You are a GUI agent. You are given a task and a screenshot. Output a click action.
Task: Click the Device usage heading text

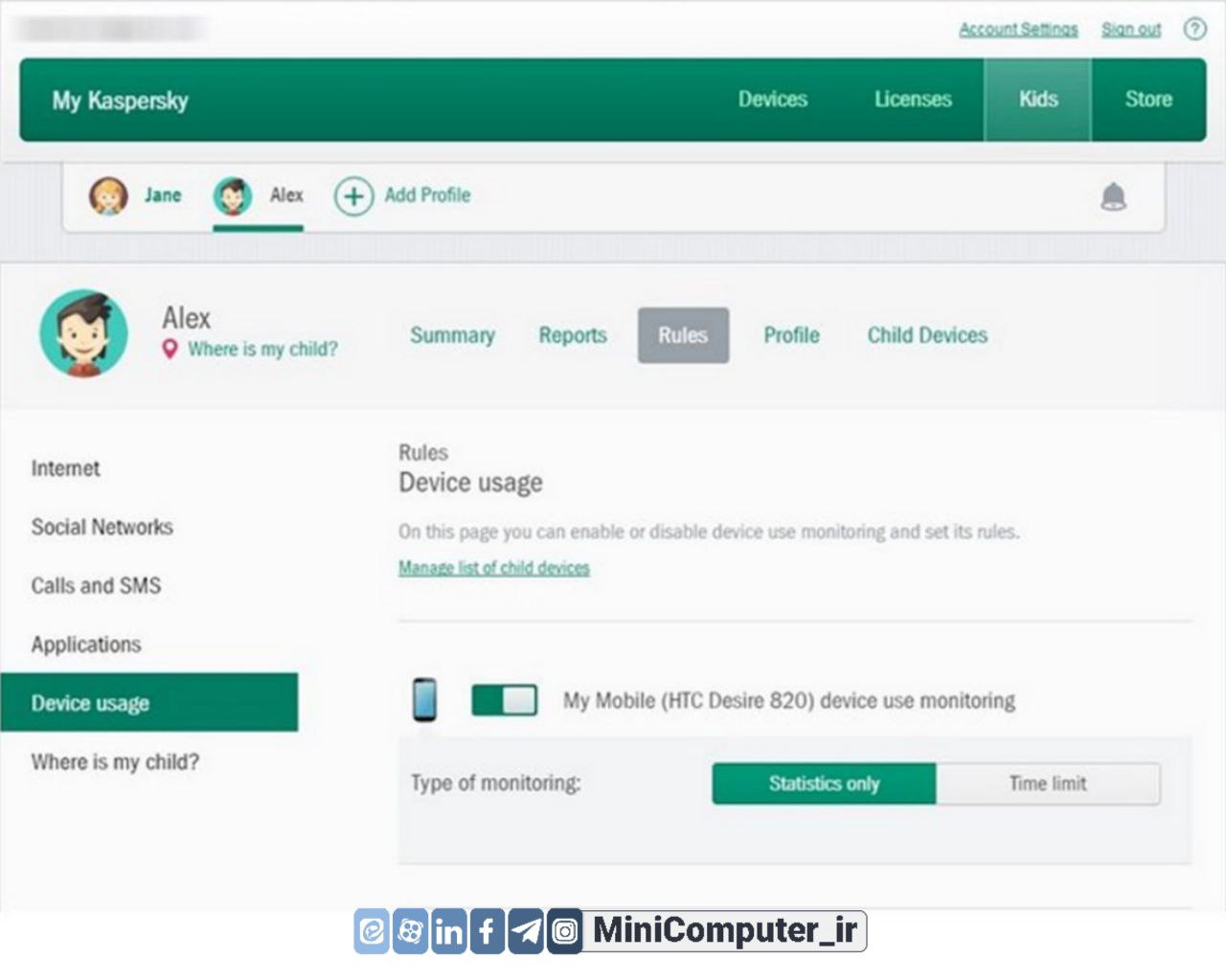tap(470, 483)
